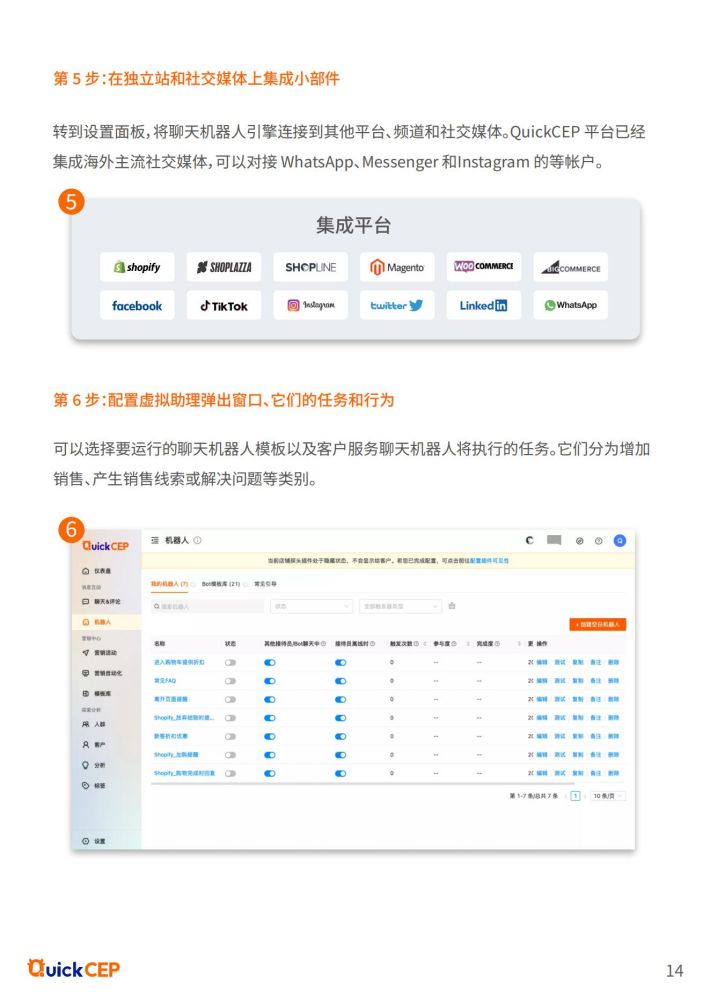Follow the 配置插件可见性 link in the banner
710x1004 pixels.
[489, 561]
